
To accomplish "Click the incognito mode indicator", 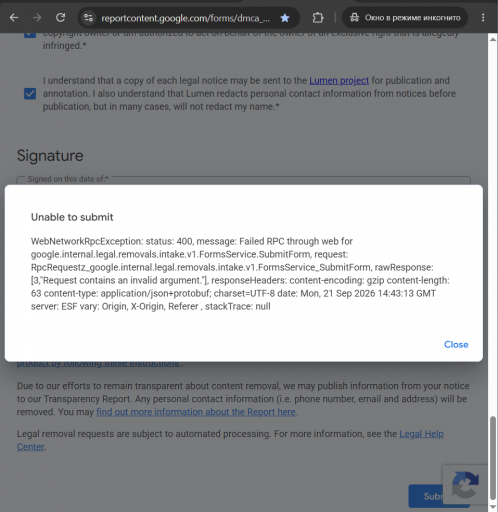I will point(405,18).
